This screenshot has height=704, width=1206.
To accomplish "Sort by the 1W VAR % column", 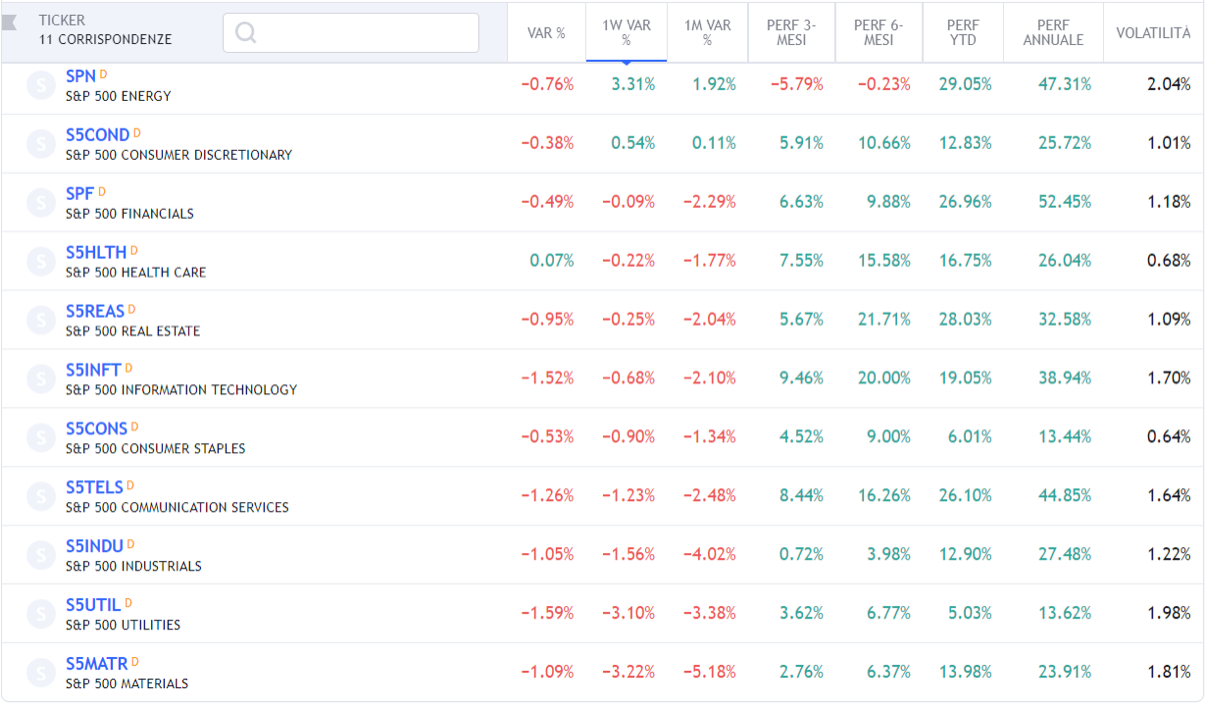I will click(x=626, y=32).
